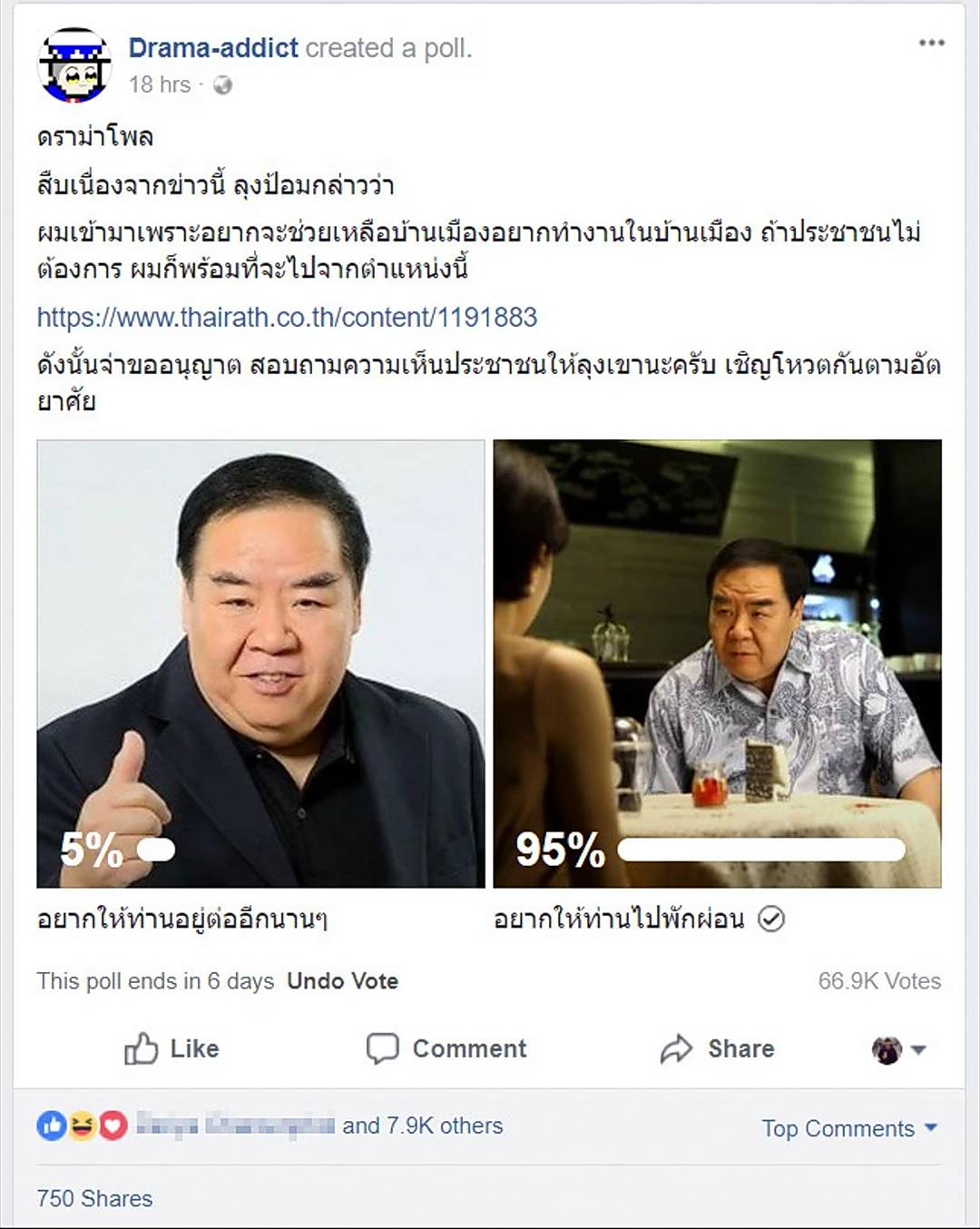Click the Drama-addict profile avatar
The image size is (980, 1229).
click(73, 64)
